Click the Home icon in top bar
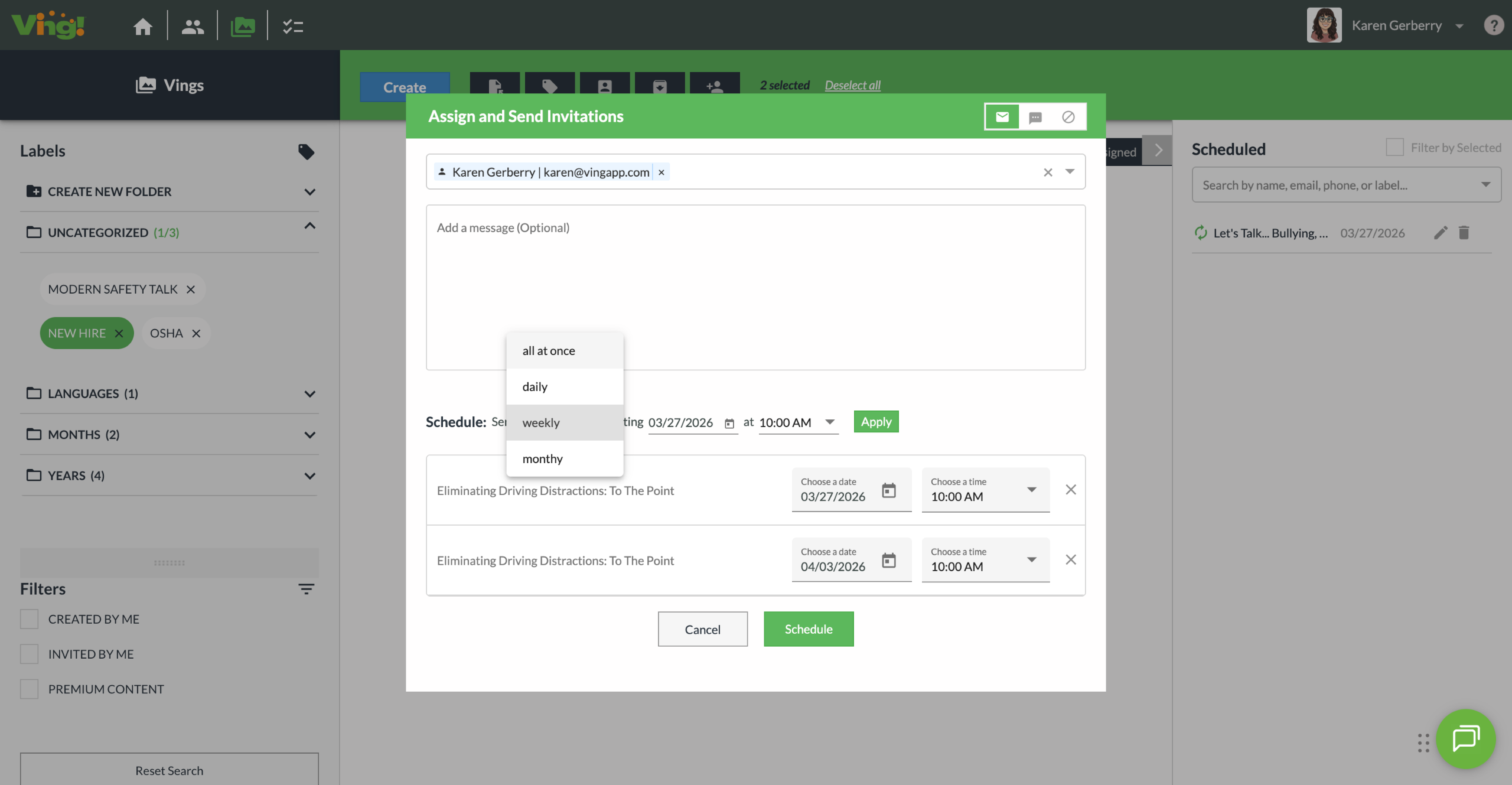This screenshot has width=1512, height=785. pyautogui.click(x=142, y=26)
